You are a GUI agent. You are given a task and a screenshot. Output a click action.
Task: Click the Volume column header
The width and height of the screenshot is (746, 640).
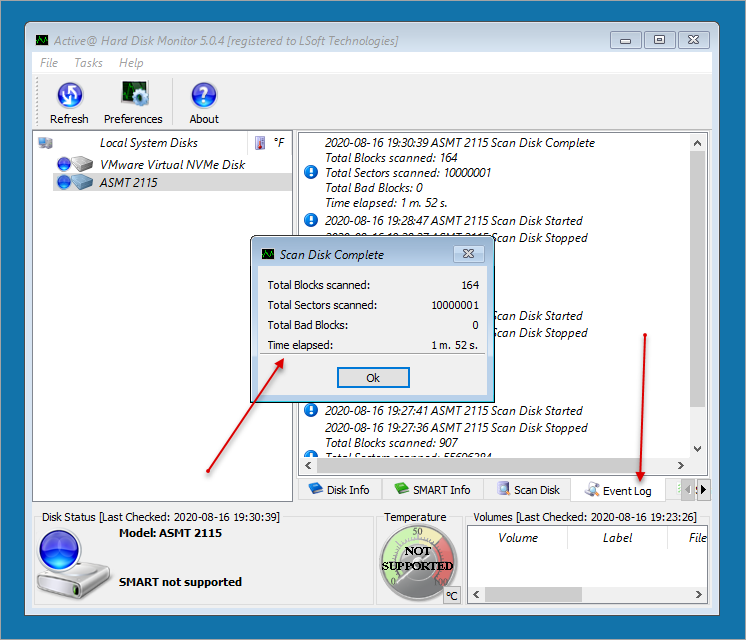[x=518, y=538]
